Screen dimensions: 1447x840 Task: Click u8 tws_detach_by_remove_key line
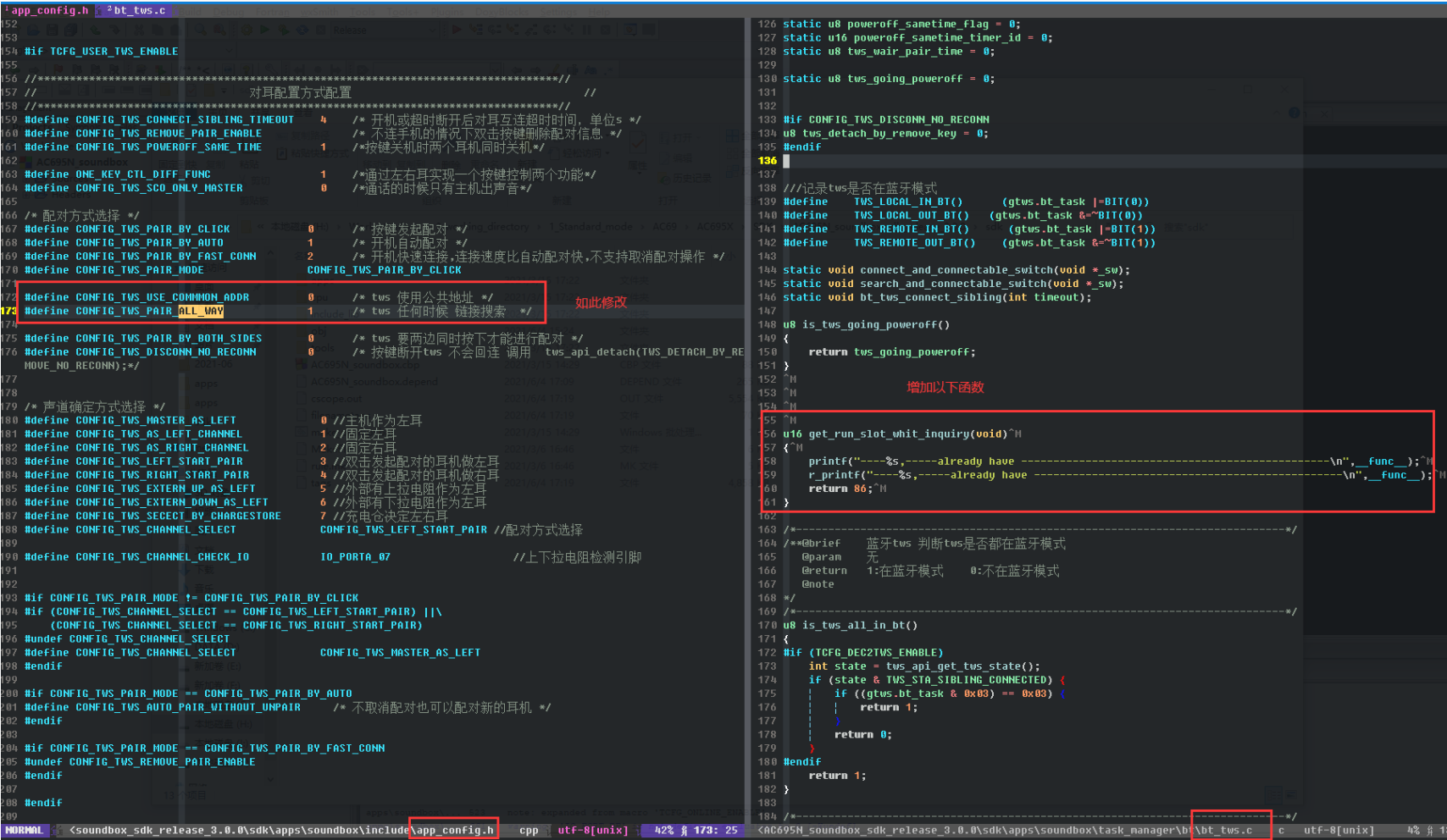[x=885, y=134]
